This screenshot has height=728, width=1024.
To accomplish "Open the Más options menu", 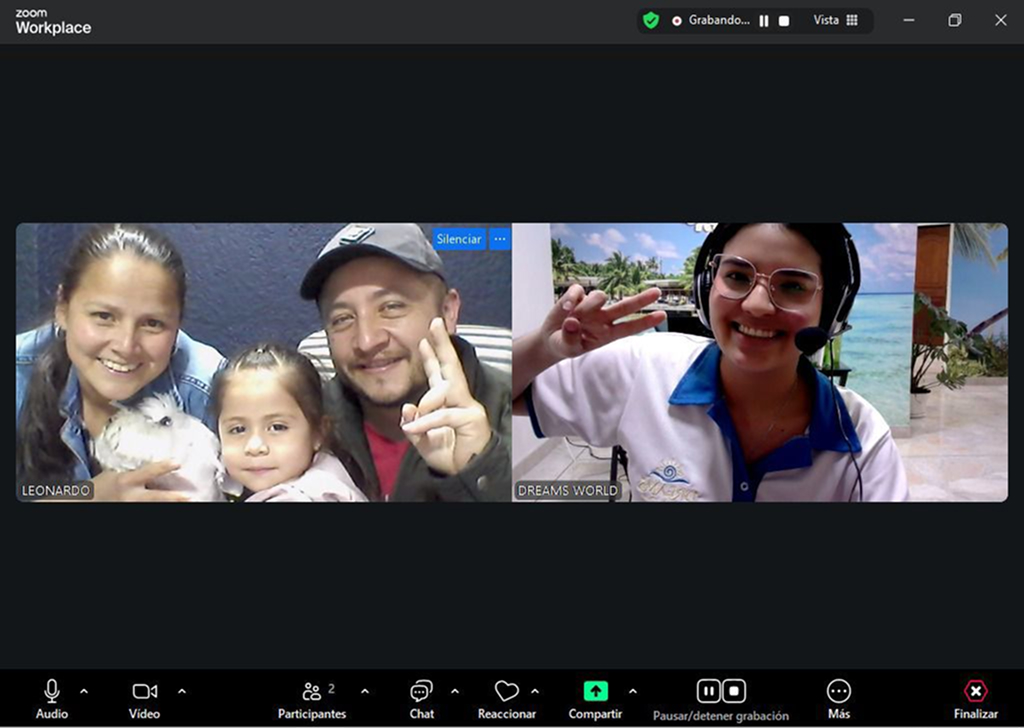I will click(838, 691).
